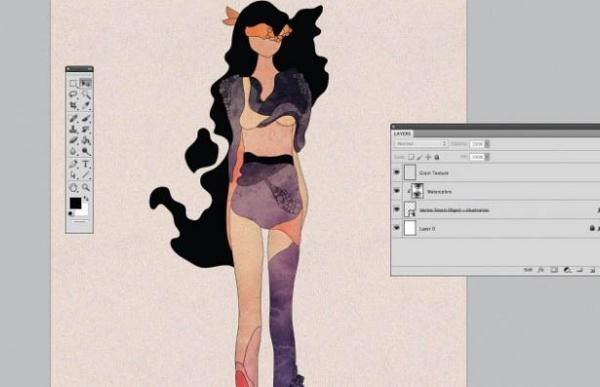Screen dimensions: 600x387
Task: Toggle visibility of Layer 0
Action: point(396,228)
